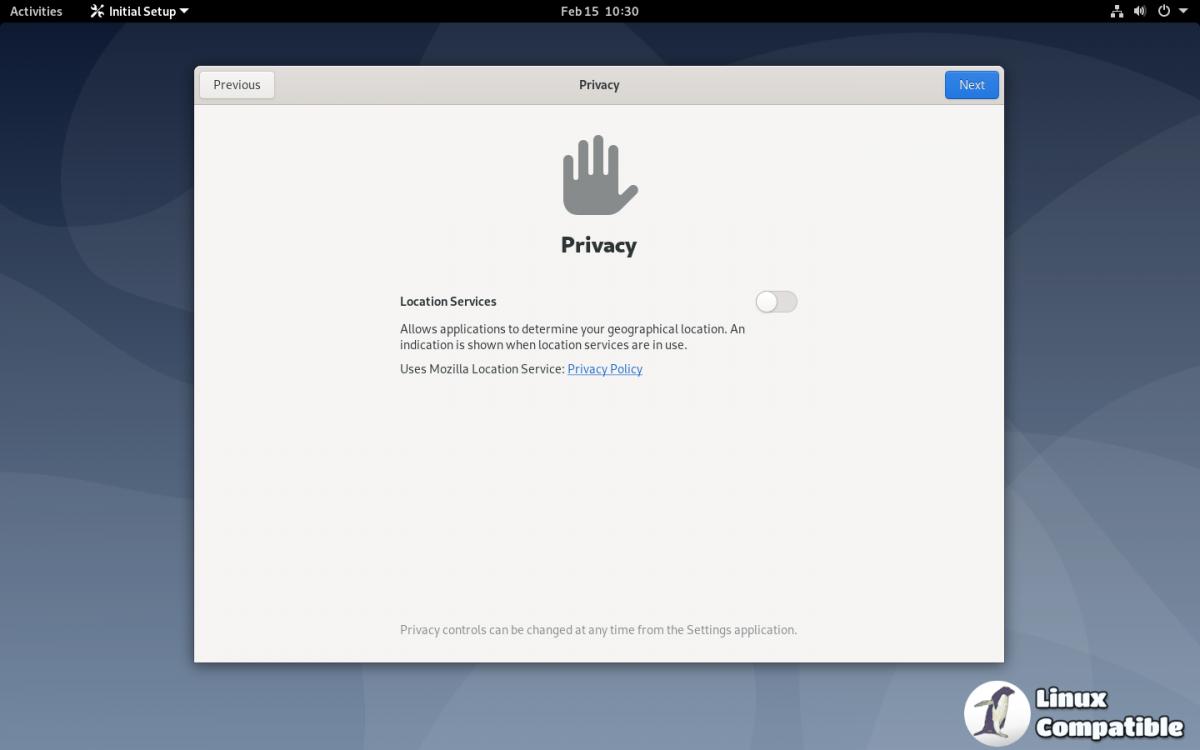The width and height of the screenshot is (1200, 750).
Task: Click the Next button
Action: point(971,85)
